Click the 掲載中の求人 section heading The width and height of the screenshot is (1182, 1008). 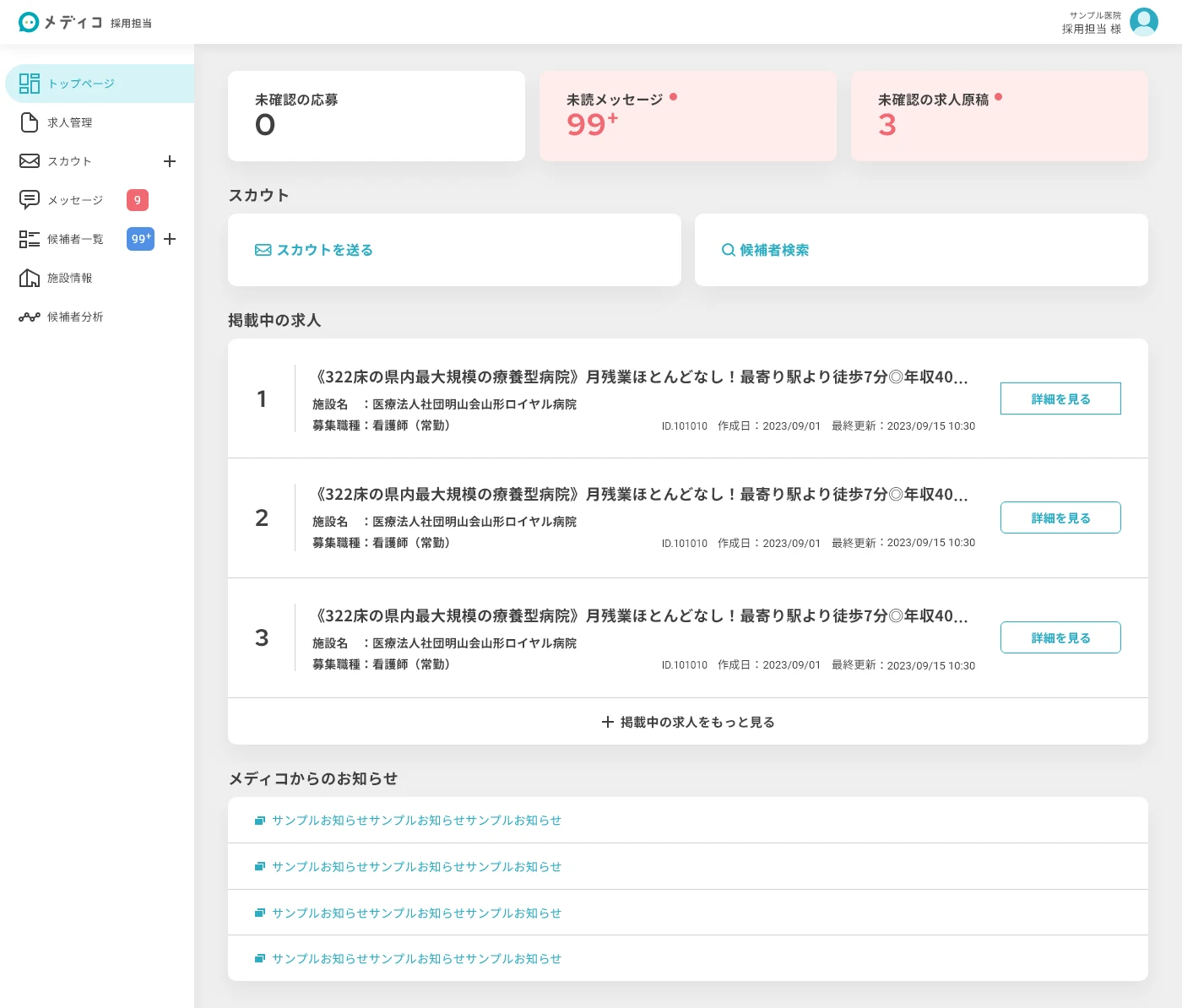click(x=274, y=321)
